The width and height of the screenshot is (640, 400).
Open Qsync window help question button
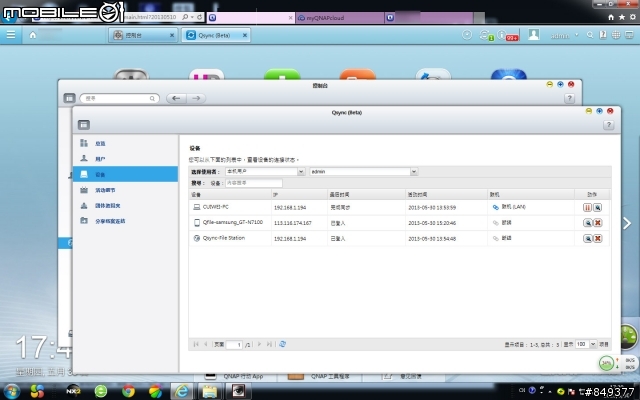click(609, 125)
